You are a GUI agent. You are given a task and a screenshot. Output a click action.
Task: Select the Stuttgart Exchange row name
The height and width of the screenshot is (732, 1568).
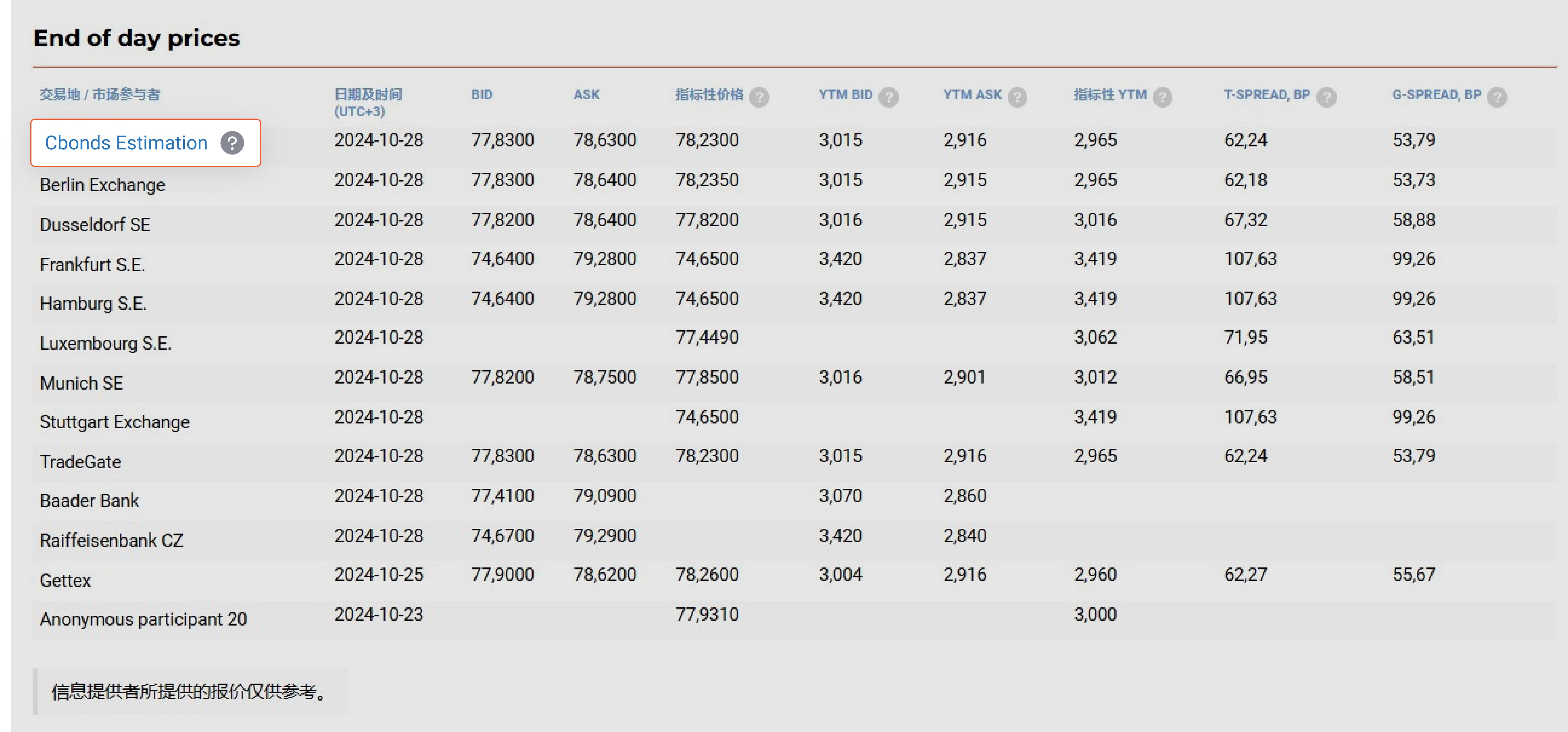pyautogui.click(x=114, y=422)
